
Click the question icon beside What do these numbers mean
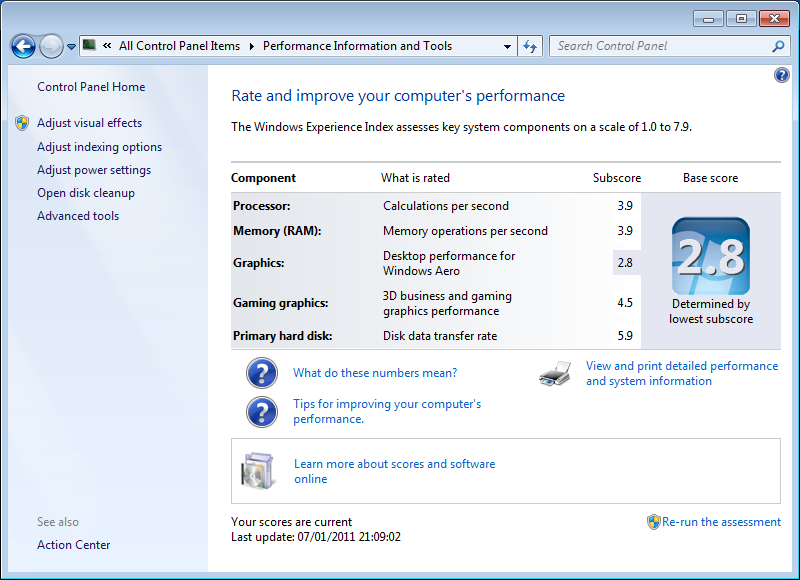point(262,373)
